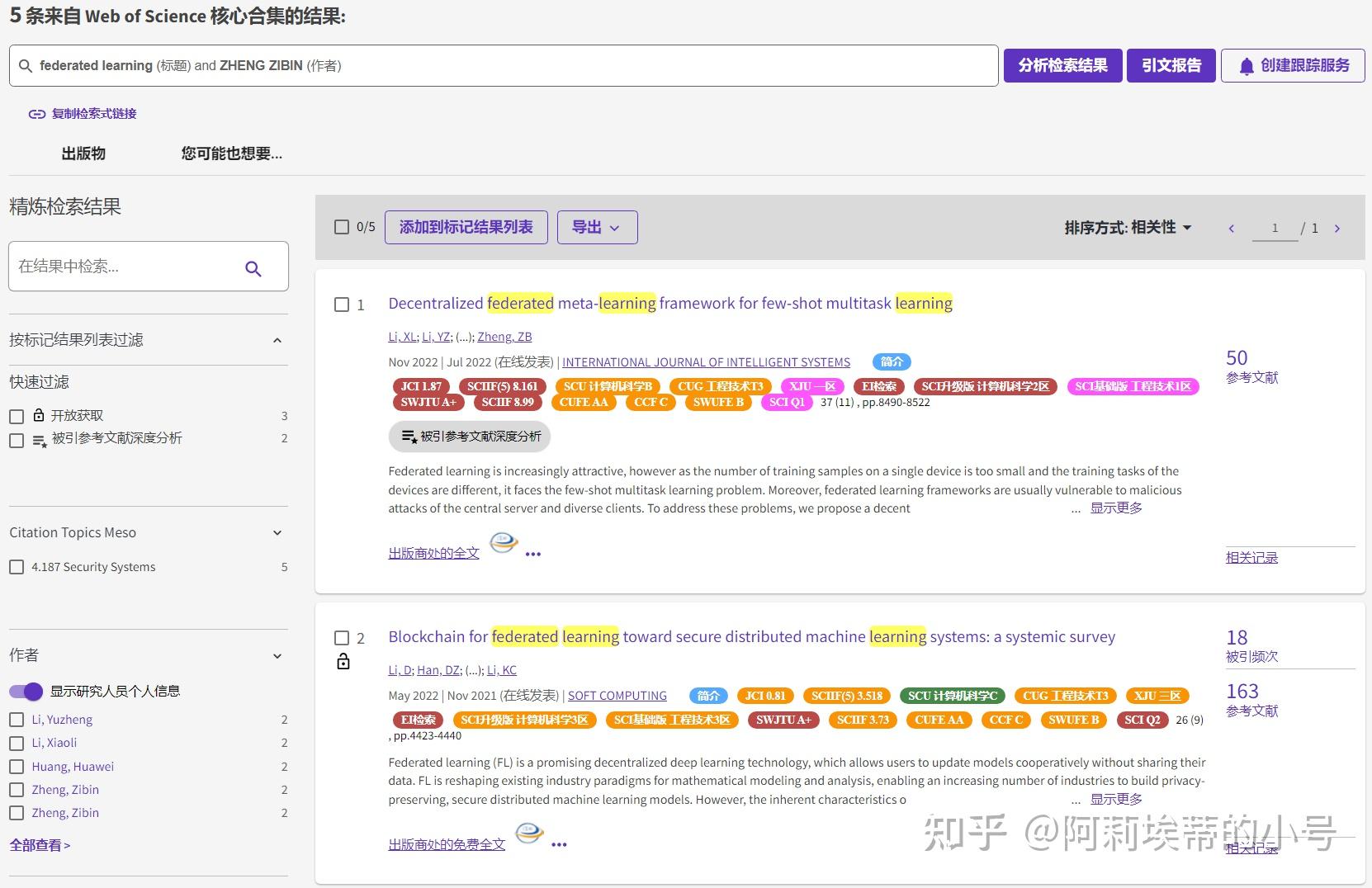Screen dimensions: 1372x888
Task: Switch to the 您可能也想要... tab
Action: (x=231, y=154)
